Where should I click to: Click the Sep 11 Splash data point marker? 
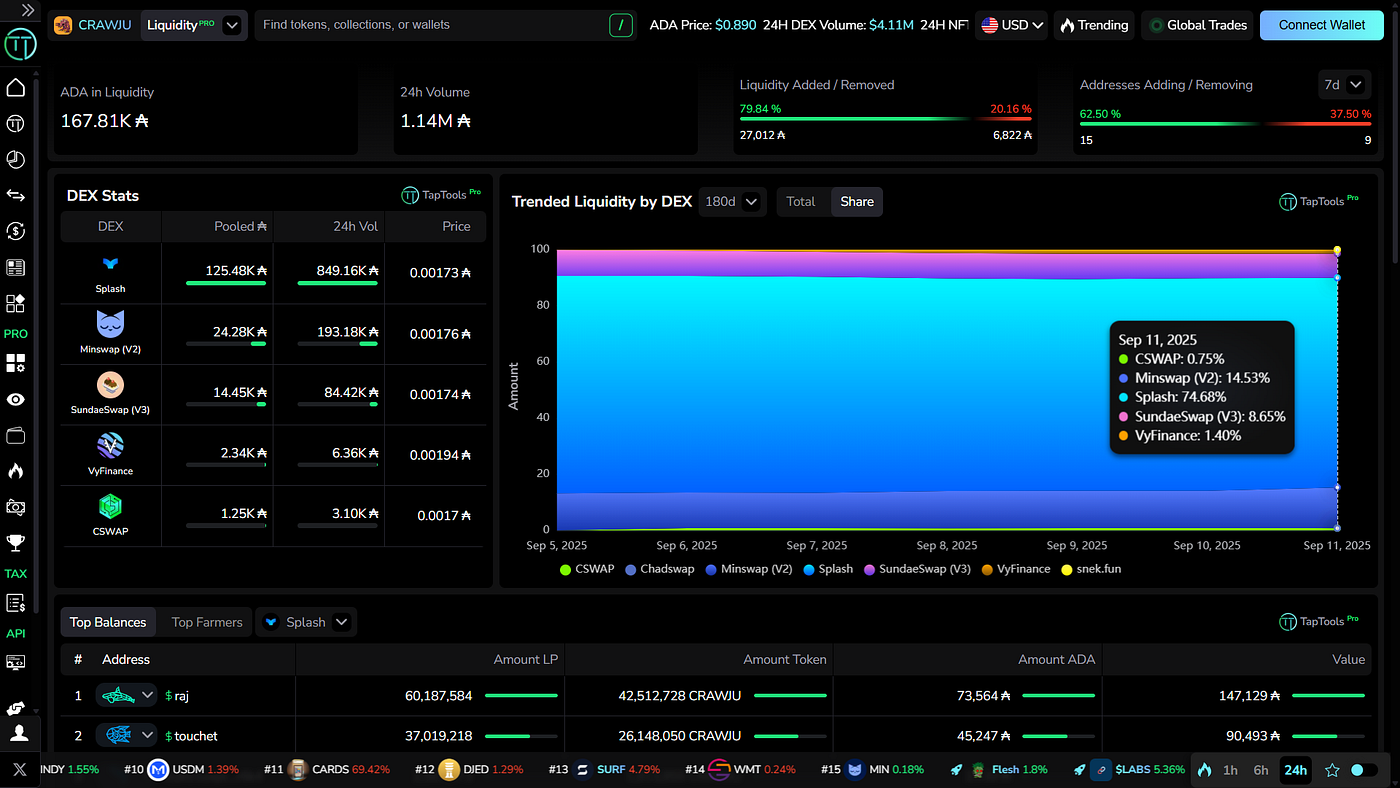pos(1337,278)
